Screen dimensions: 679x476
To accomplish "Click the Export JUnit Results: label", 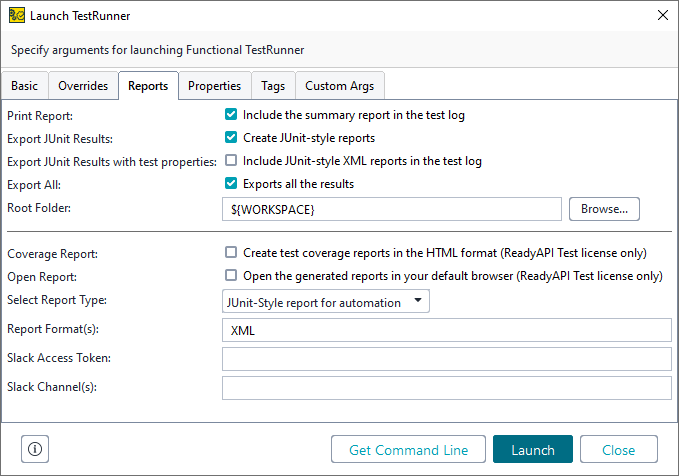I will click(x=60, y=139).
